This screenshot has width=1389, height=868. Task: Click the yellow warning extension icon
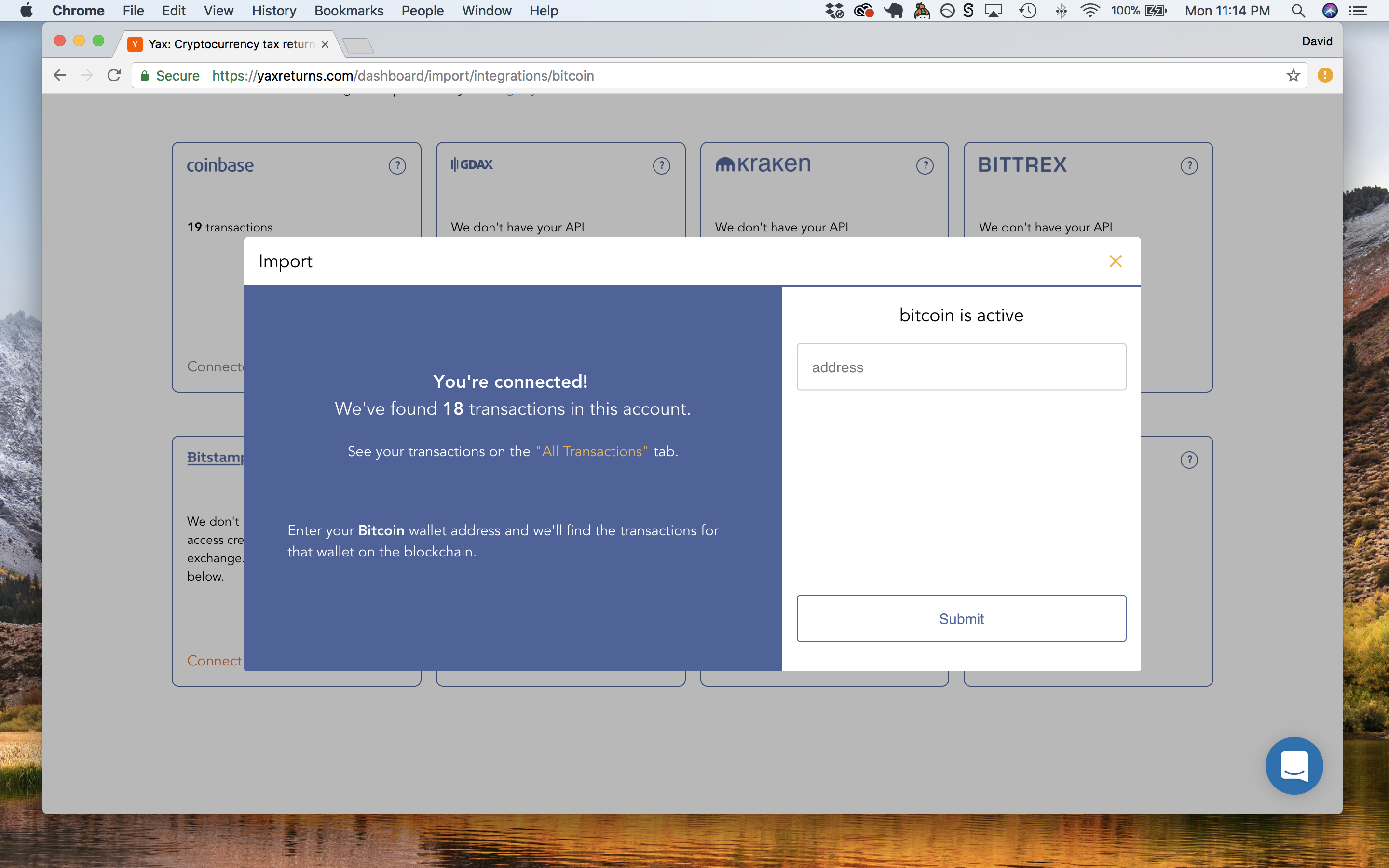pos(1325,76)
